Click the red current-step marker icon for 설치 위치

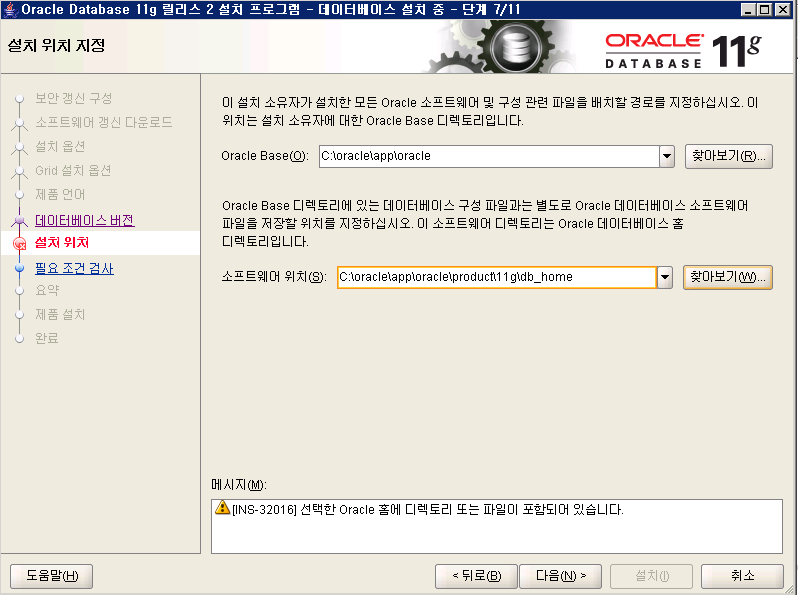(20, 244)
